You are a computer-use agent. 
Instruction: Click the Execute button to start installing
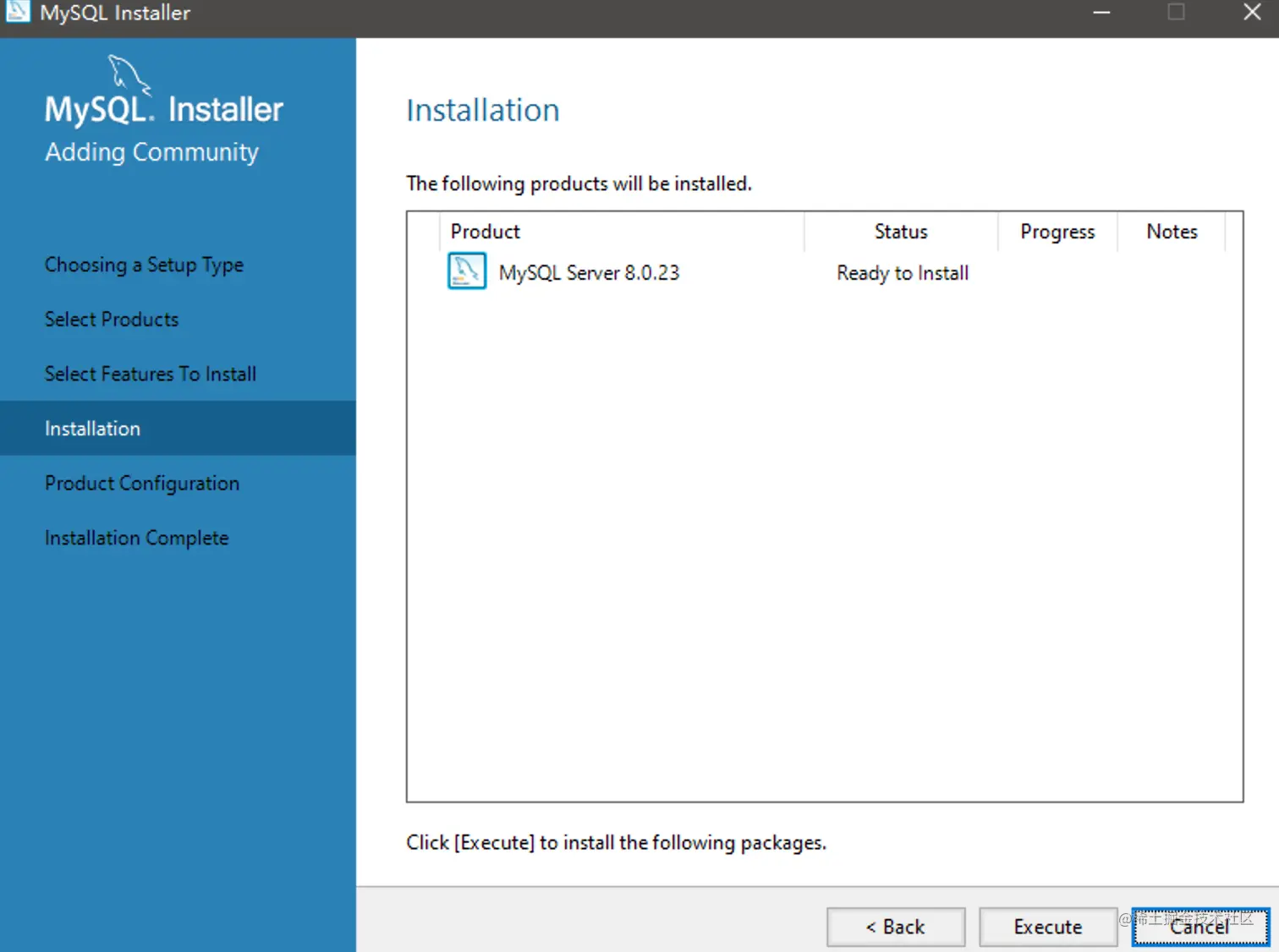(1047, 927)
